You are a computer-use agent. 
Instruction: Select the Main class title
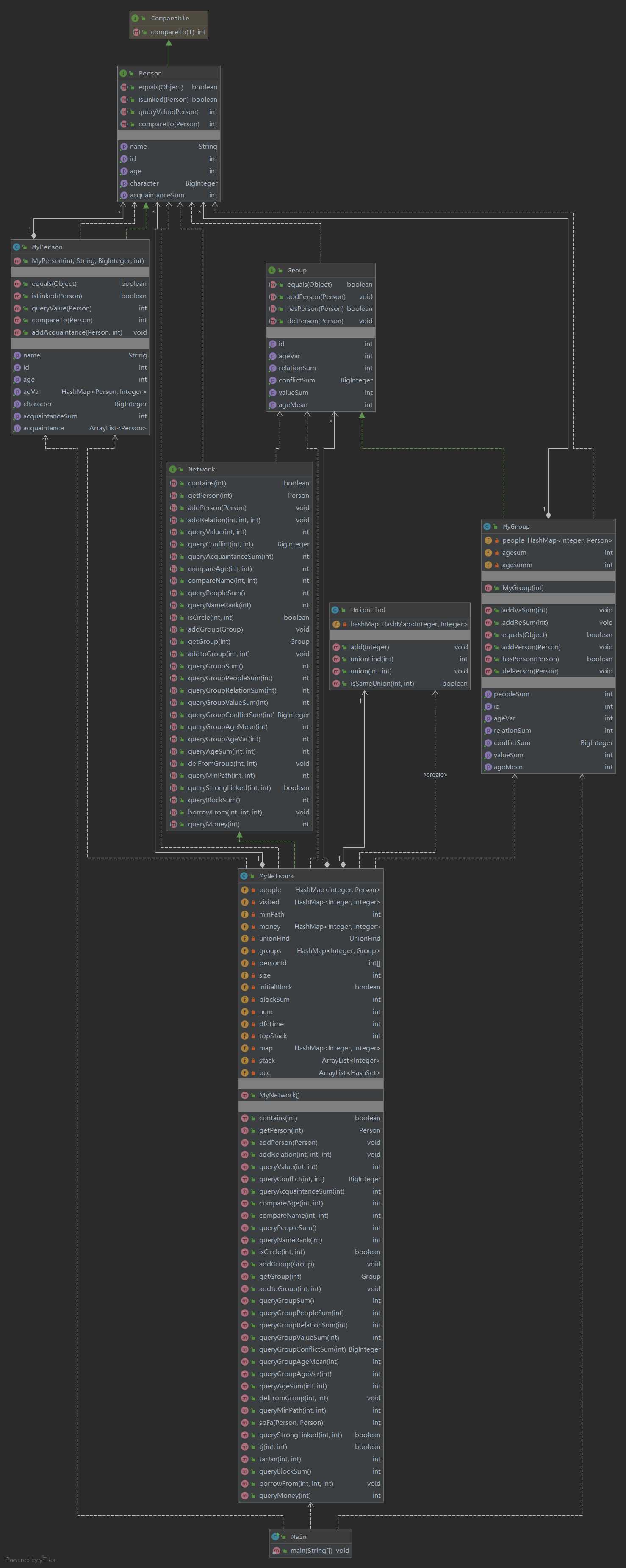tap(298, 1536)
